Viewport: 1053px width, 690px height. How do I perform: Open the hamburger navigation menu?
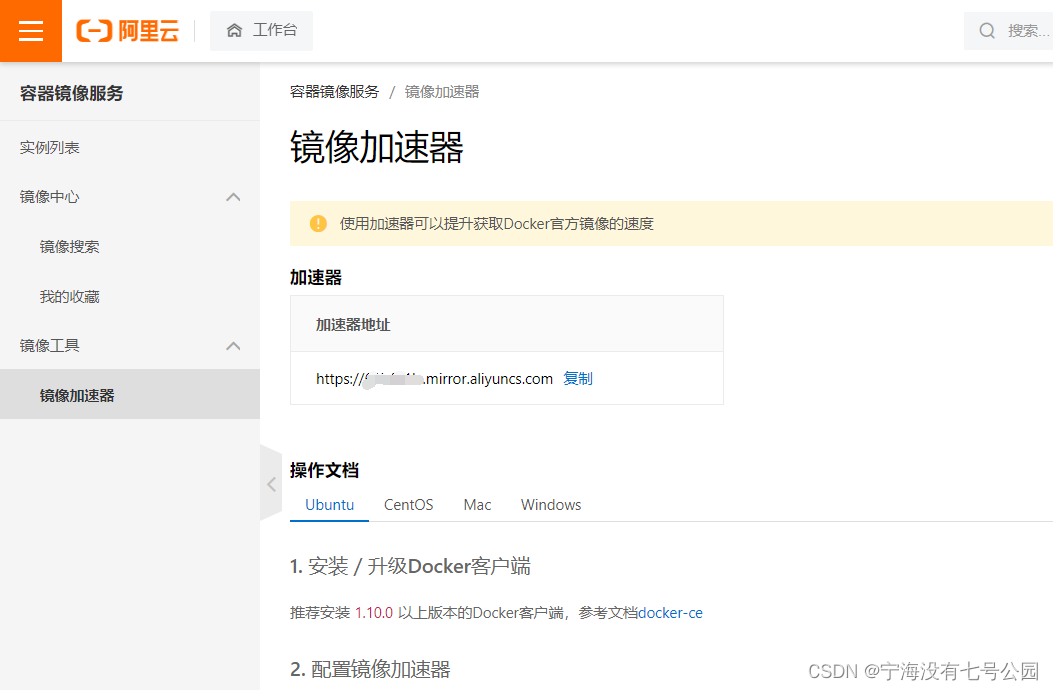(x=31, y=31)
